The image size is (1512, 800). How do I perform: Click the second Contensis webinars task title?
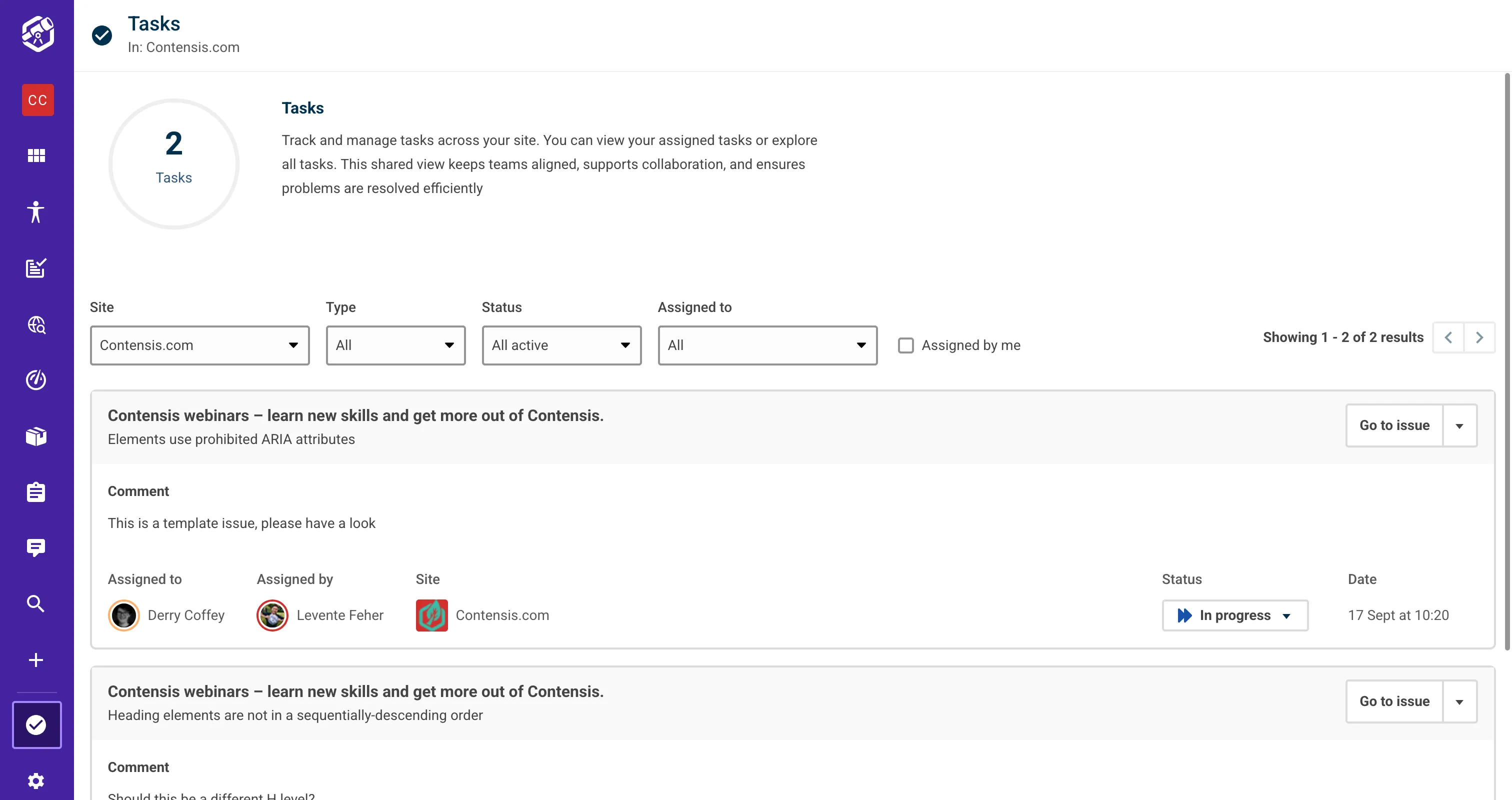pos(355,691)
